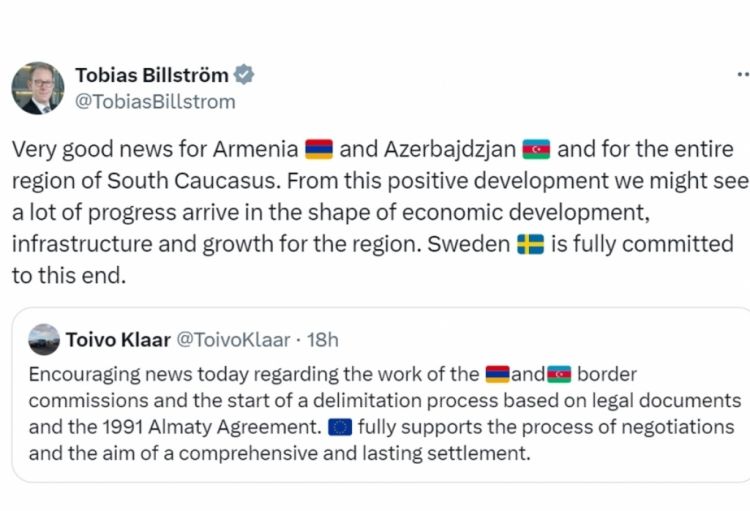Open the @TobiasBillstrom handle link
The height and width of the screenshot is (511, 750).
pos(155,102)
